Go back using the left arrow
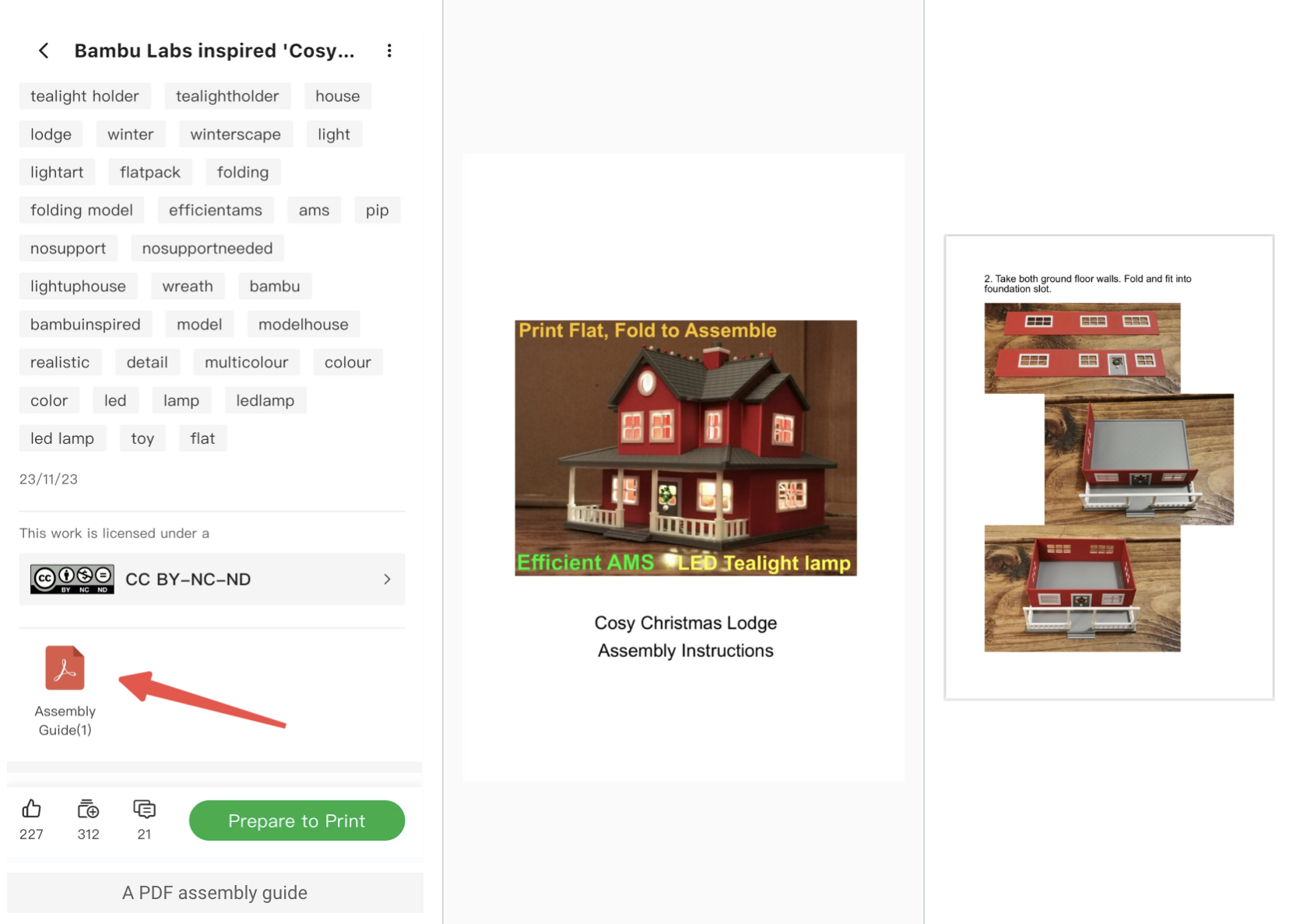Screen dimensions: 1293x924 (44, 51)
